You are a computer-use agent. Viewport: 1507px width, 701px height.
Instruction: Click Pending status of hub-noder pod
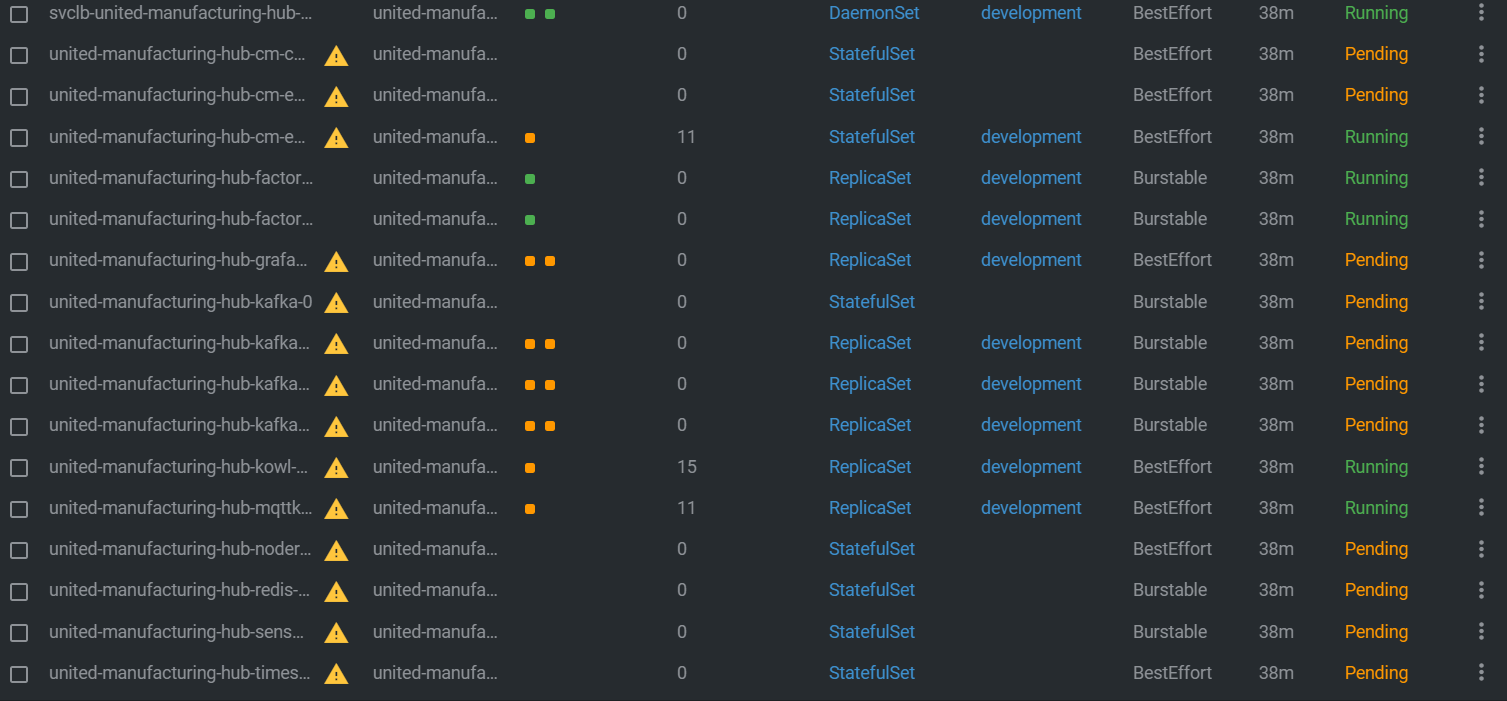point(1376,549)
